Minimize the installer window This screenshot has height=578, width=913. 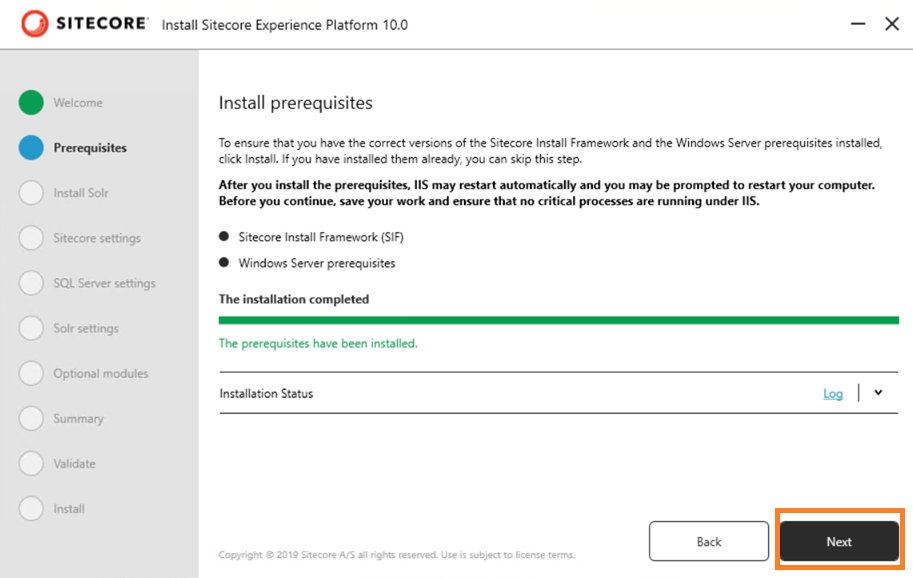(x=858, y=24)
